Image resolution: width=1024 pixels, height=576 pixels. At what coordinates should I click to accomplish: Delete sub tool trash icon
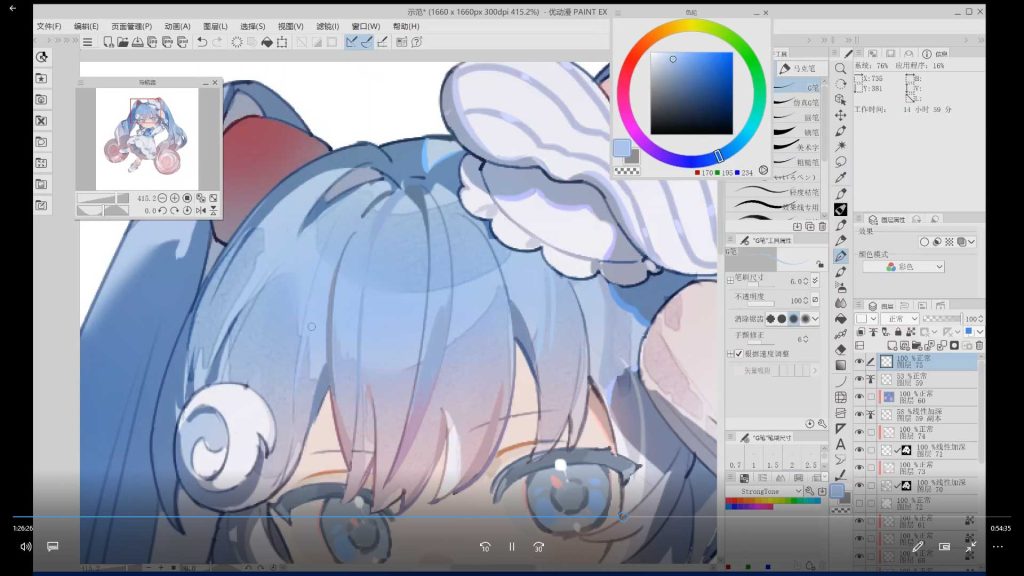[x=822, y=226]
